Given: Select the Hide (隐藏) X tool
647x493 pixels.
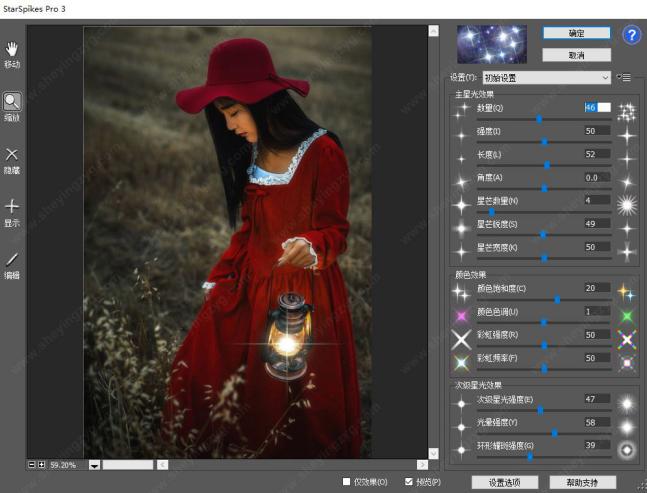Looking at the screenshot, I should click(12, 155).
